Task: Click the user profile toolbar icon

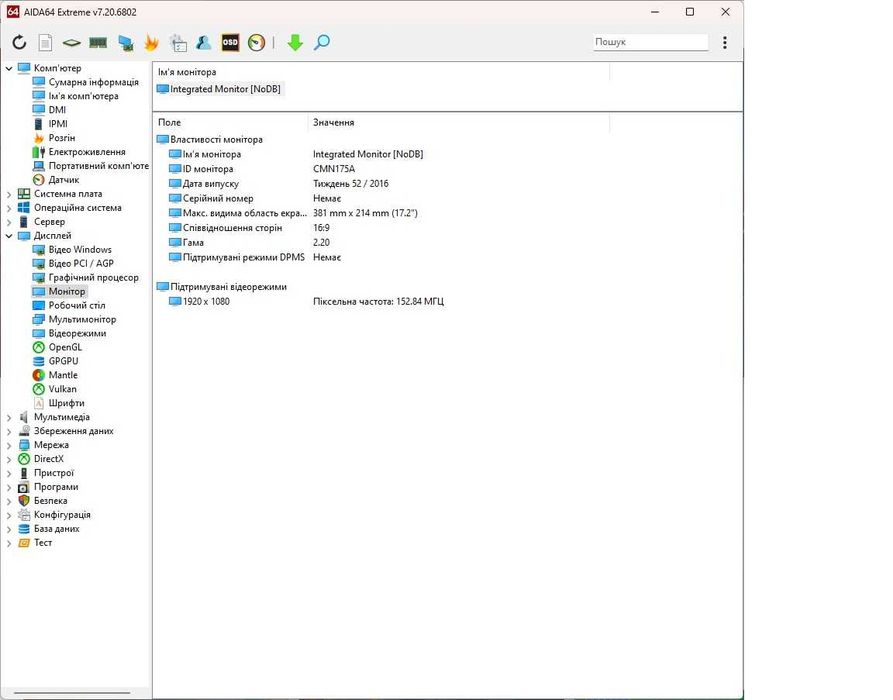Action: (203, 43)
